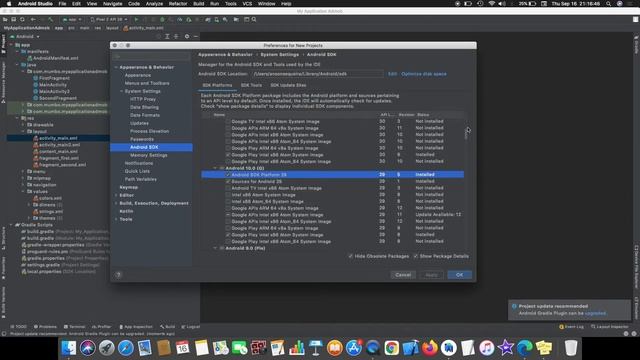Collapse the Android 10.0 (Q) group
640x360 pixels.
(215, 168)
